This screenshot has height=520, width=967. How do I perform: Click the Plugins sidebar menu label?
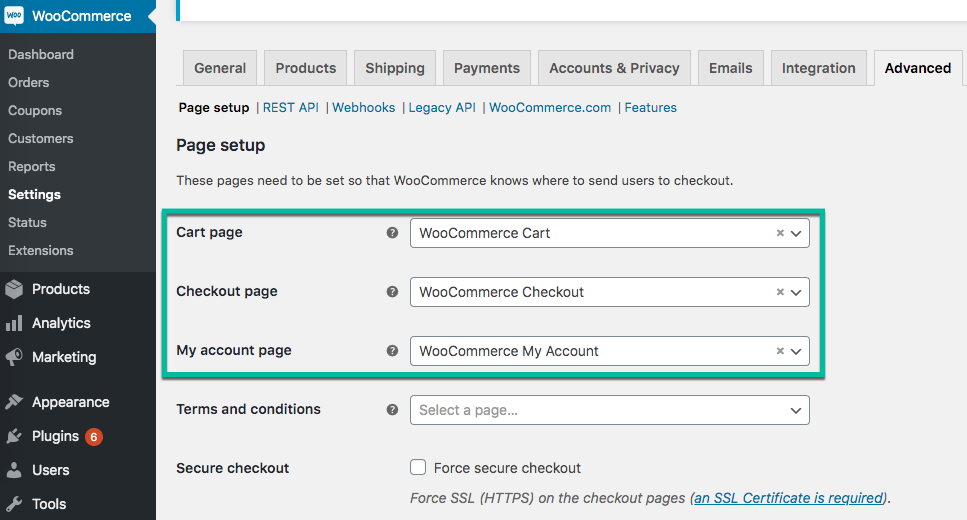[x=56, y=436]
